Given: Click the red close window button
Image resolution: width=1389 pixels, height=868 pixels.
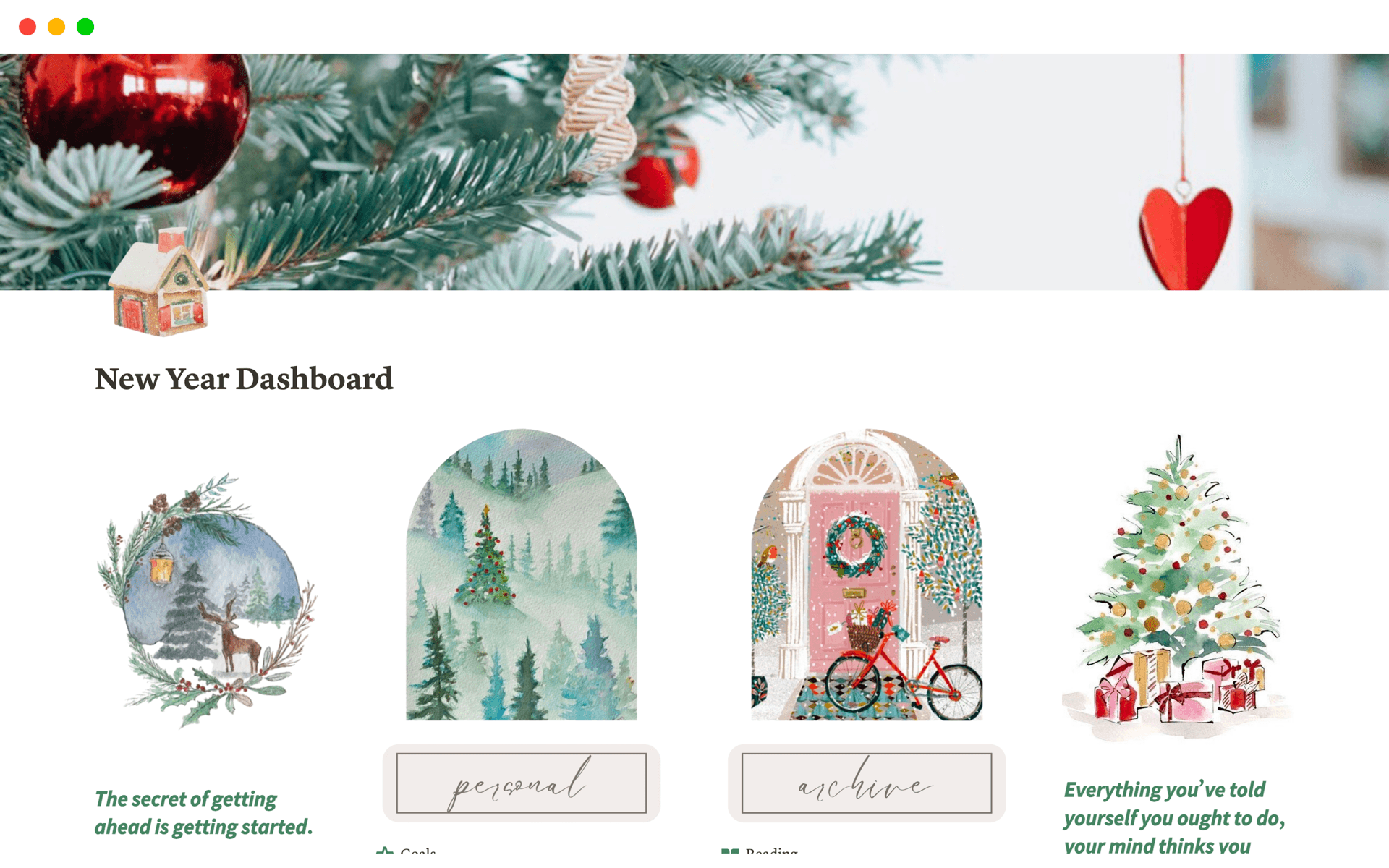Looking at the screenshot, I should pyautogui.click(x=27, y=27).
